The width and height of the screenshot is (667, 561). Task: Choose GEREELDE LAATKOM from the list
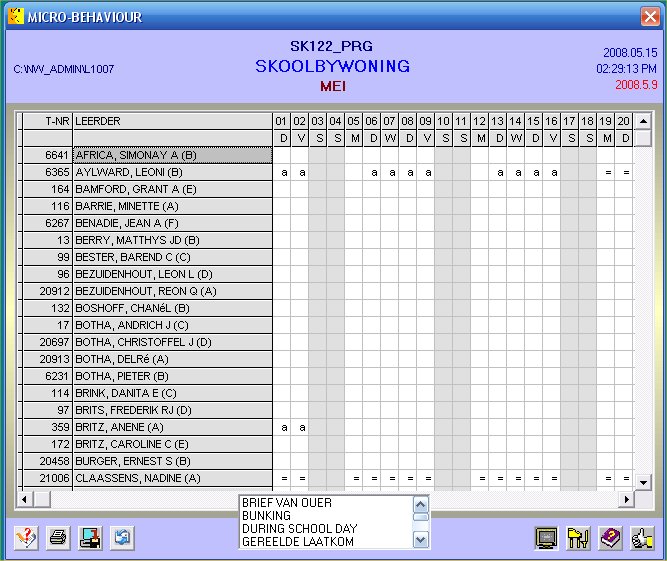298,541
